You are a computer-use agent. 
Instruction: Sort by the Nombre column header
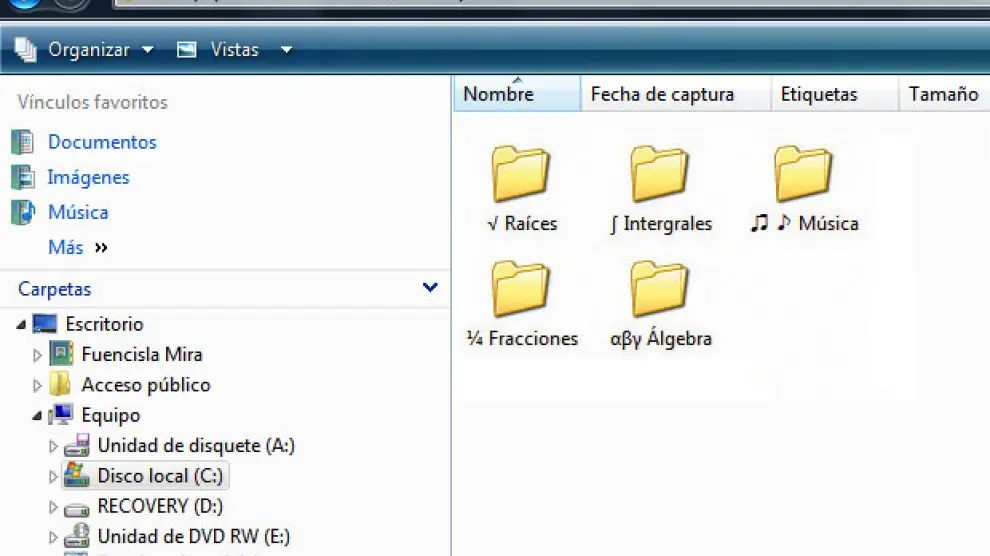(498, 95)
